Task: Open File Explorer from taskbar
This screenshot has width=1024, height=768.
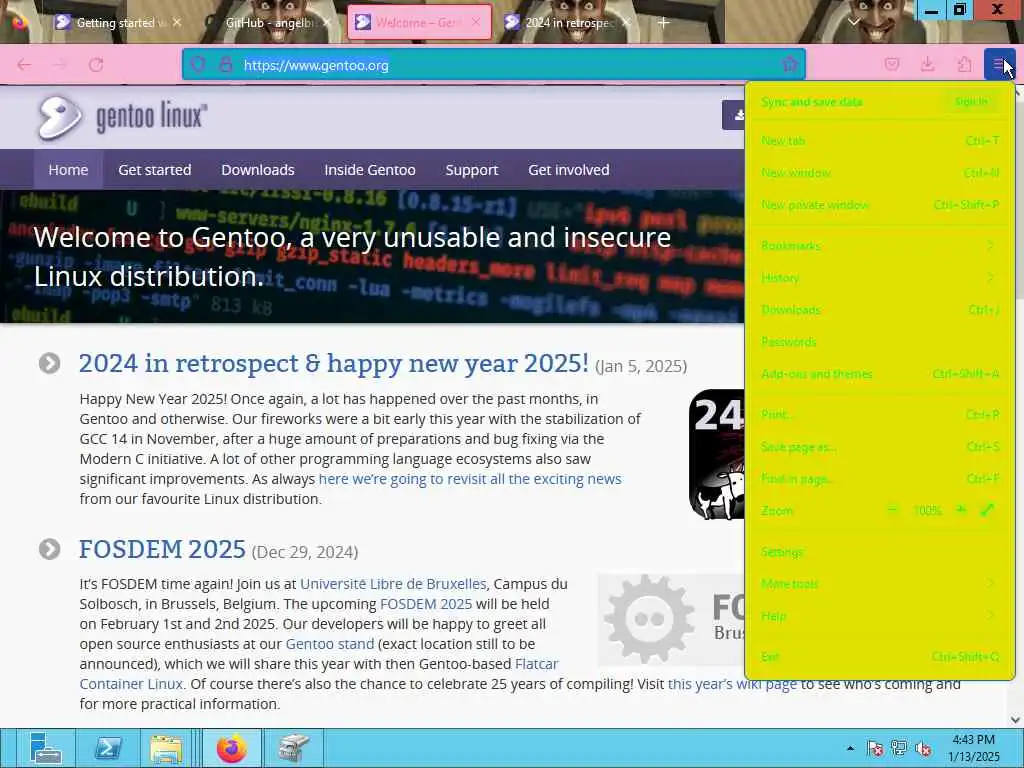Action: click(166, 748)
